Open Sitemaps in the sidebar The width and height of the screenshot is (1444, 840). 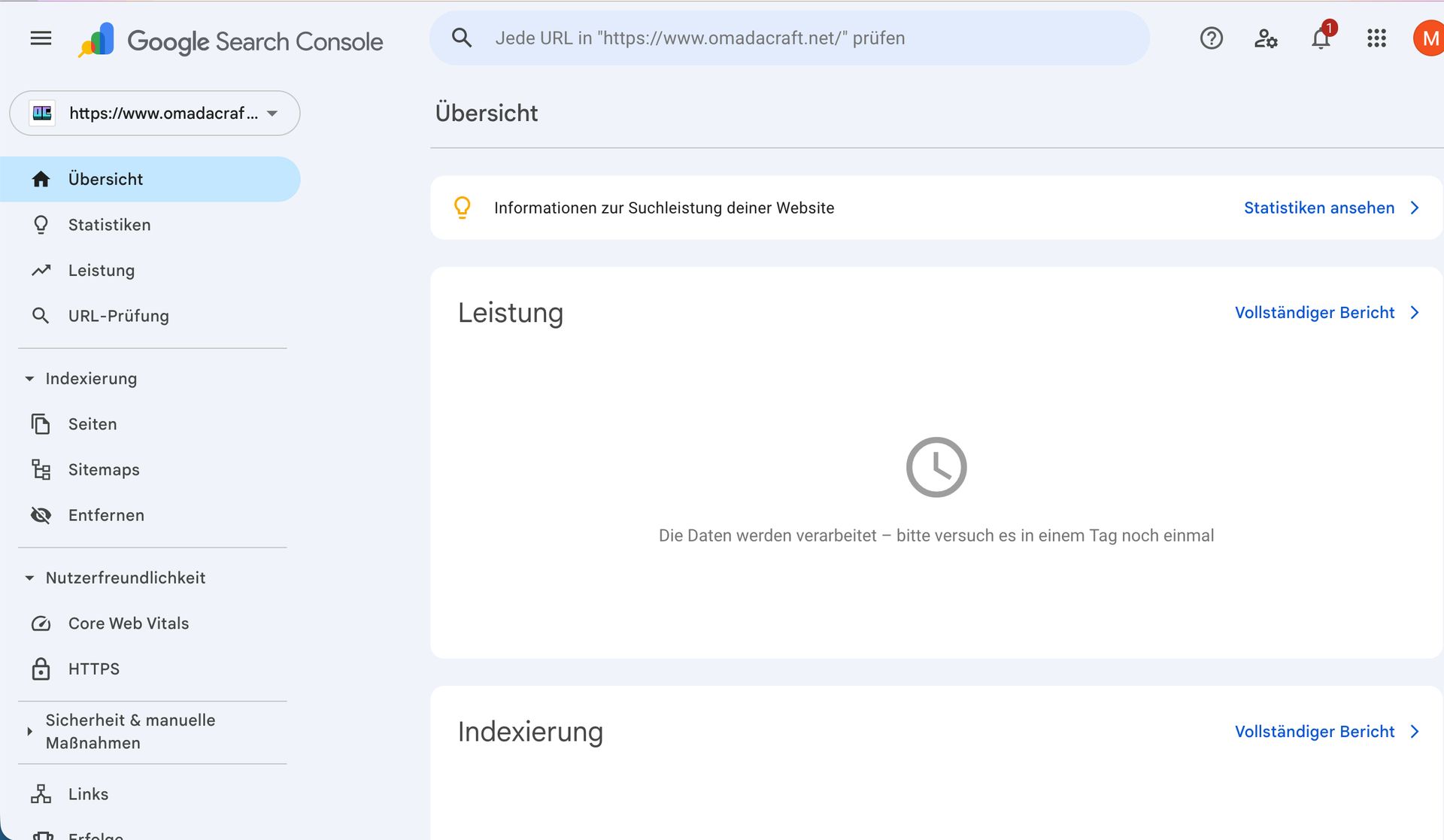point(104,470)
